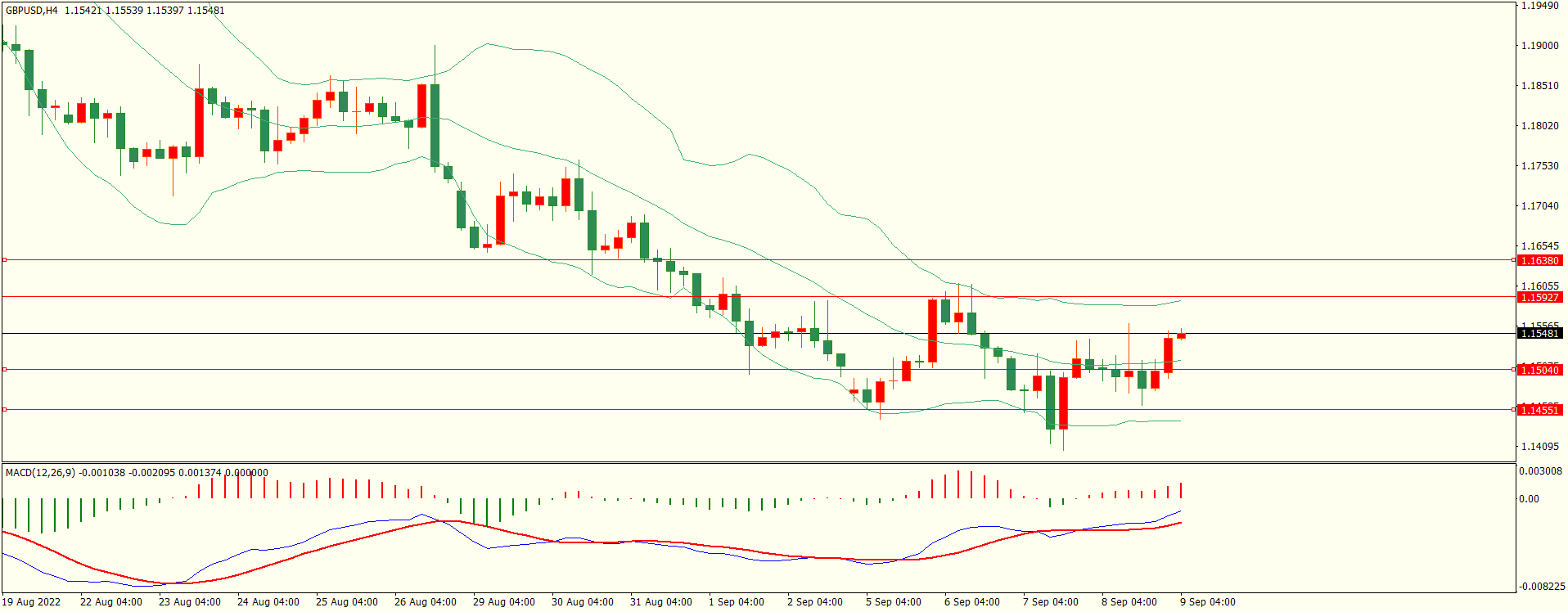Click the 24 Aug 04:00 time label
Screen dimensions: 1568x612
268,602
